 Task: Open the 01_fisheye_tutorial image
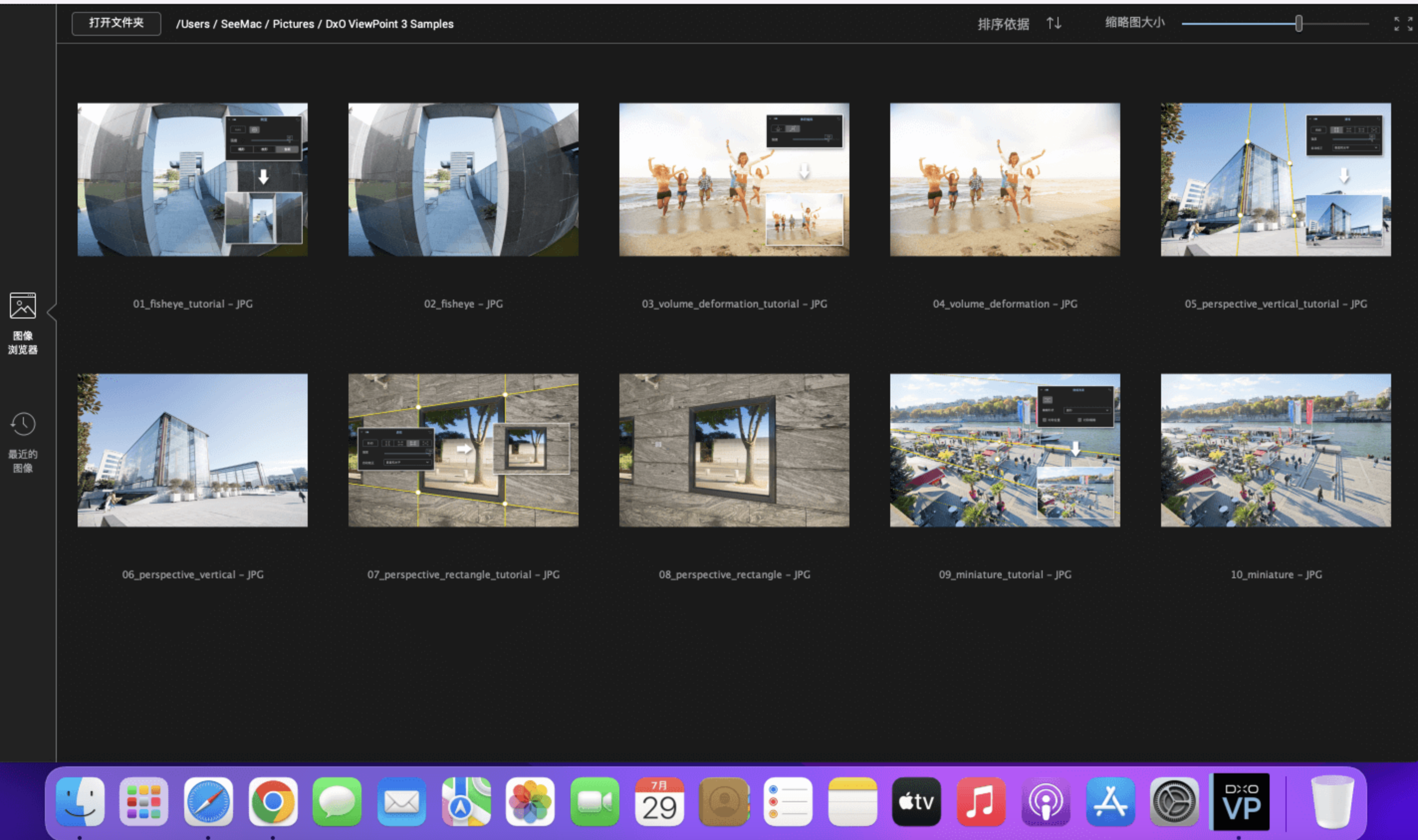pos(193,179)
